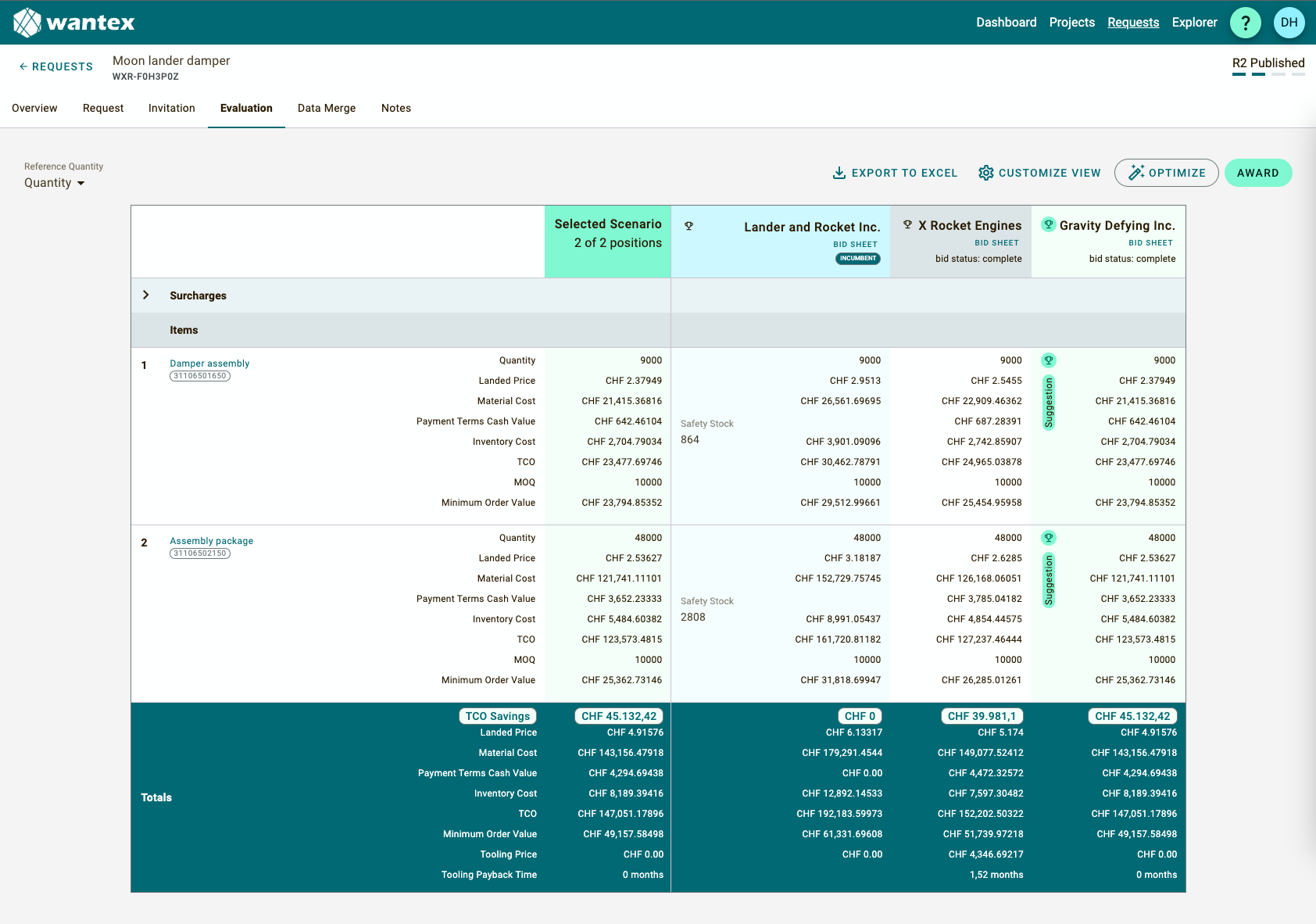This screenshot has height=924, width=1316.
Task: Open Dashboard in top navigation
Action: [1007, 23]
